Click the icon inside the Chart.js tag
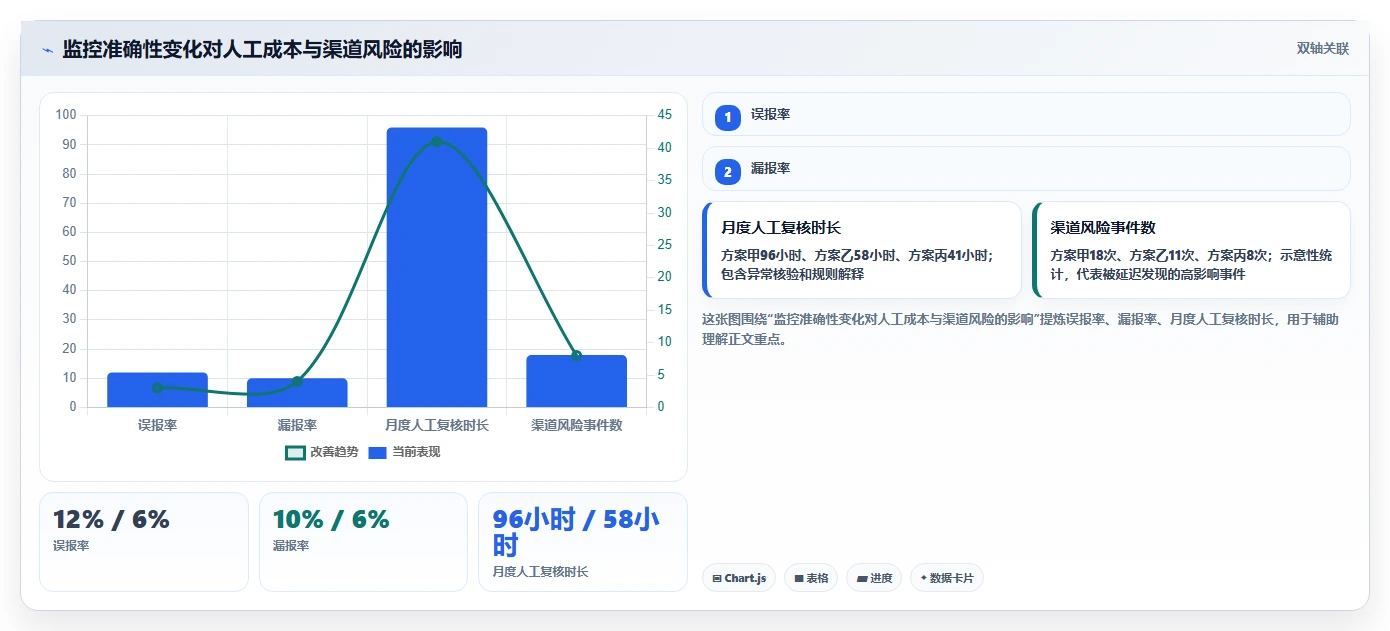 coord(717,578)
